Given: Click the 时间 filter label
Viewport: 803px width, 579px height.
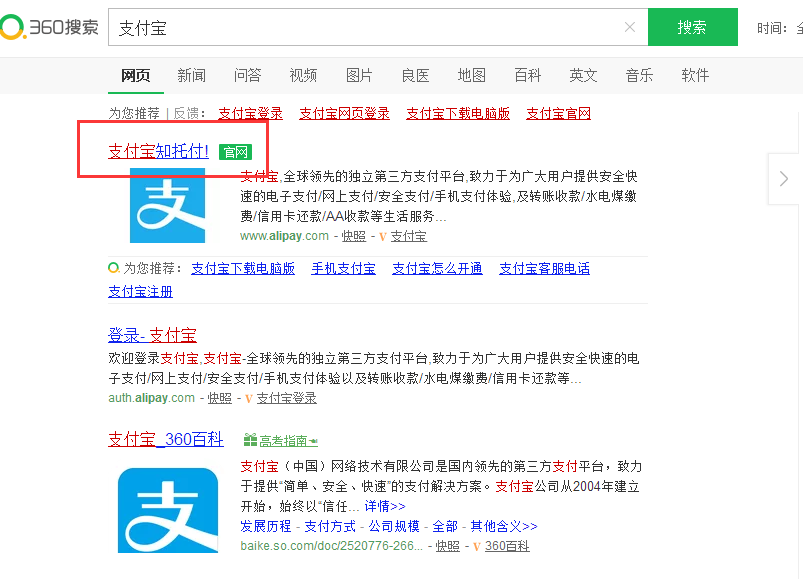Looking at the screenshot, I should point(772,28).
